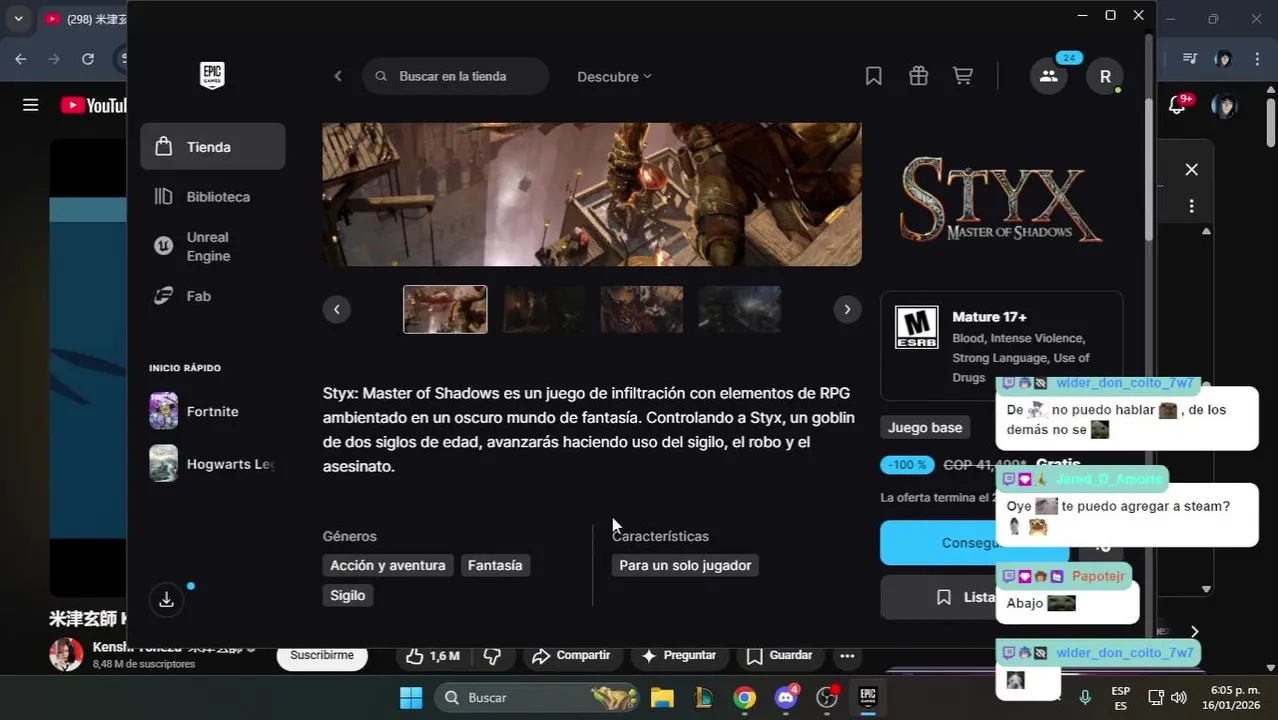Click the -100 % discount badge
1278x720 pixels.
pyautogui.click(x=907, y=465)
